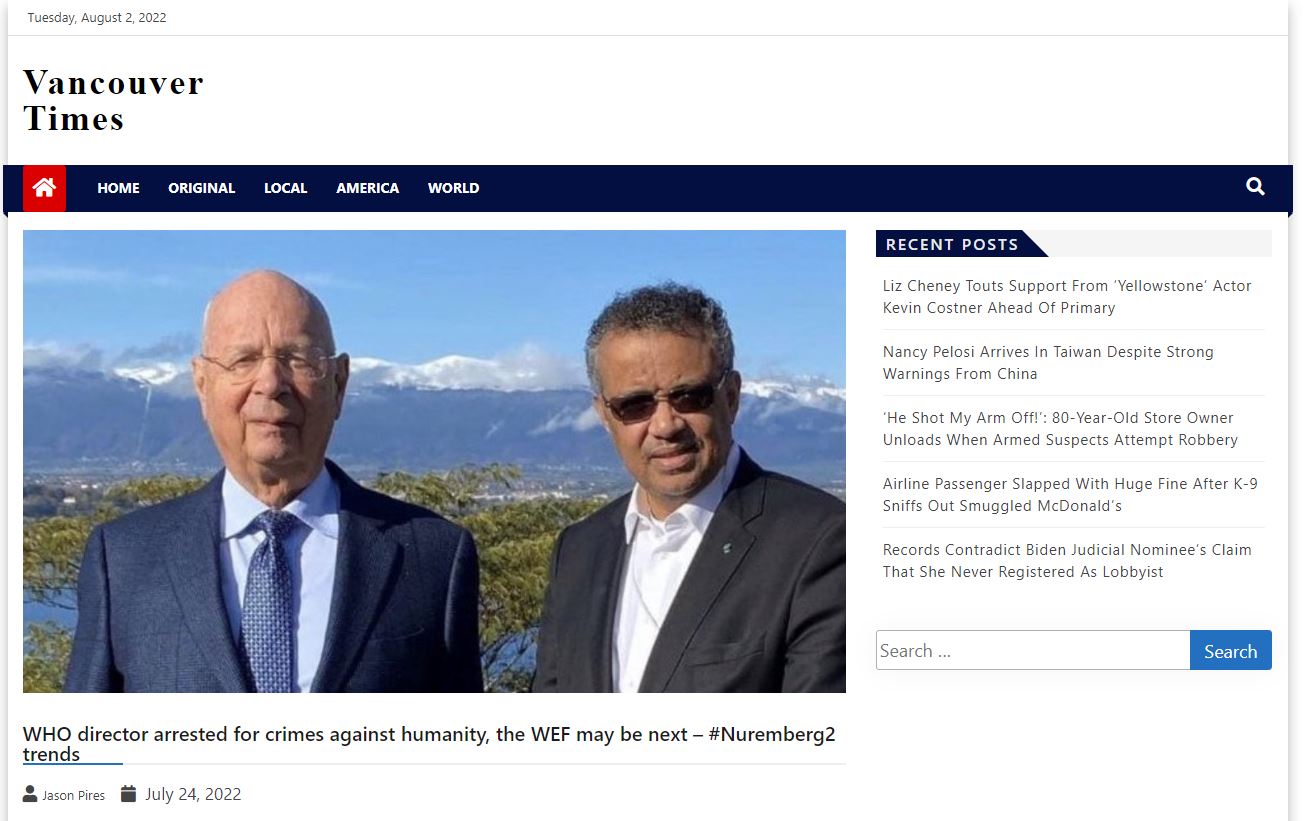
Task: Click the calendar icon beside date
Action: (x=128, y=794)
